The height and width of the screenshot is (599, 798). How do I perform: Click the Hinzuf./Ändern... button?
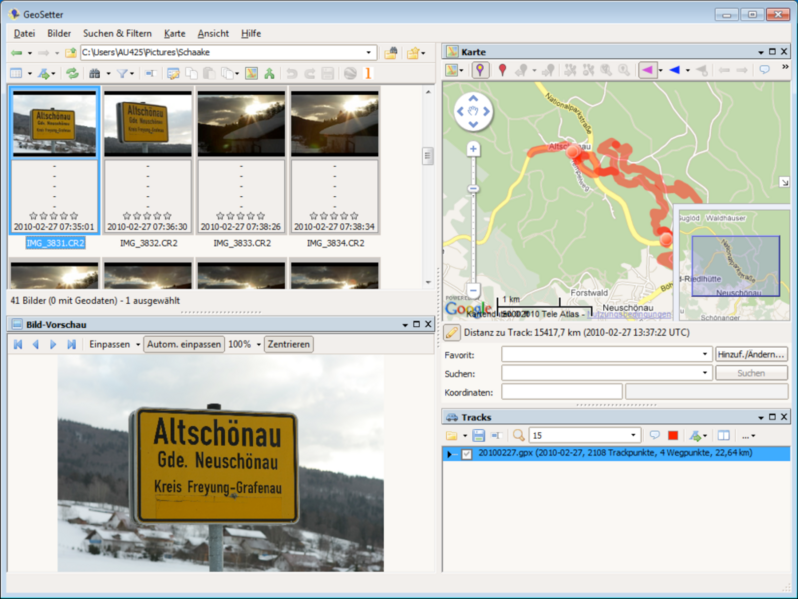(751, 354)
